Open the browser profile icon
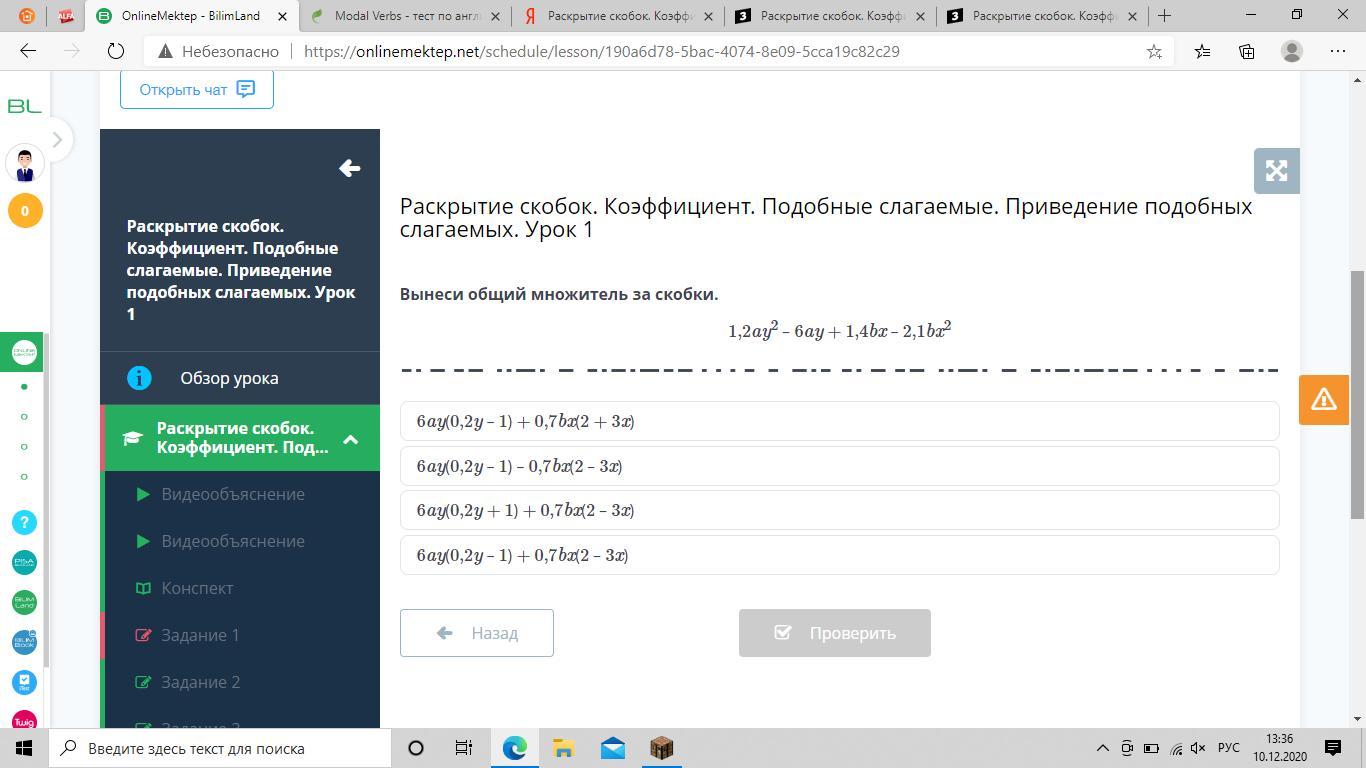This screenshot has height=768, width=1366. pyautogui.click(x=1292, y=51)
